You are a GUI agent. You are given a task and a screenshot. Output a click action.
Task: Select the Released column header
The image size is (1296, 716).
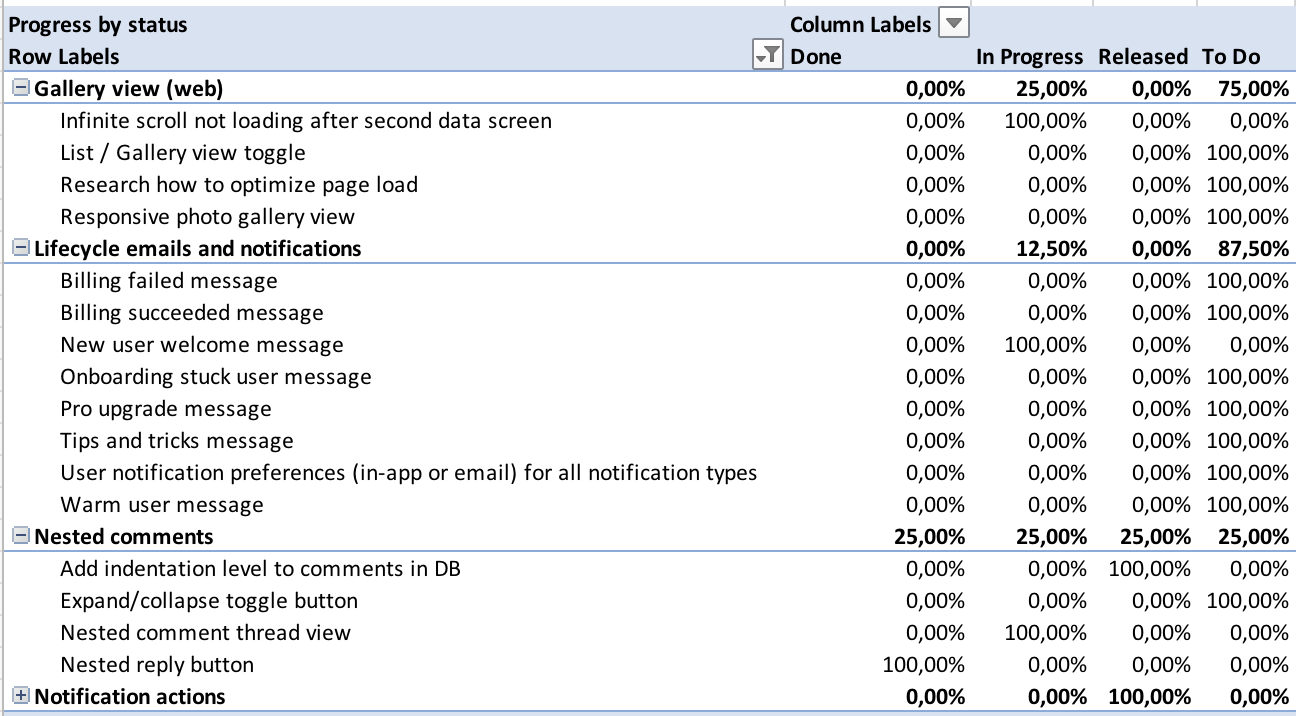coord(1143,57)
